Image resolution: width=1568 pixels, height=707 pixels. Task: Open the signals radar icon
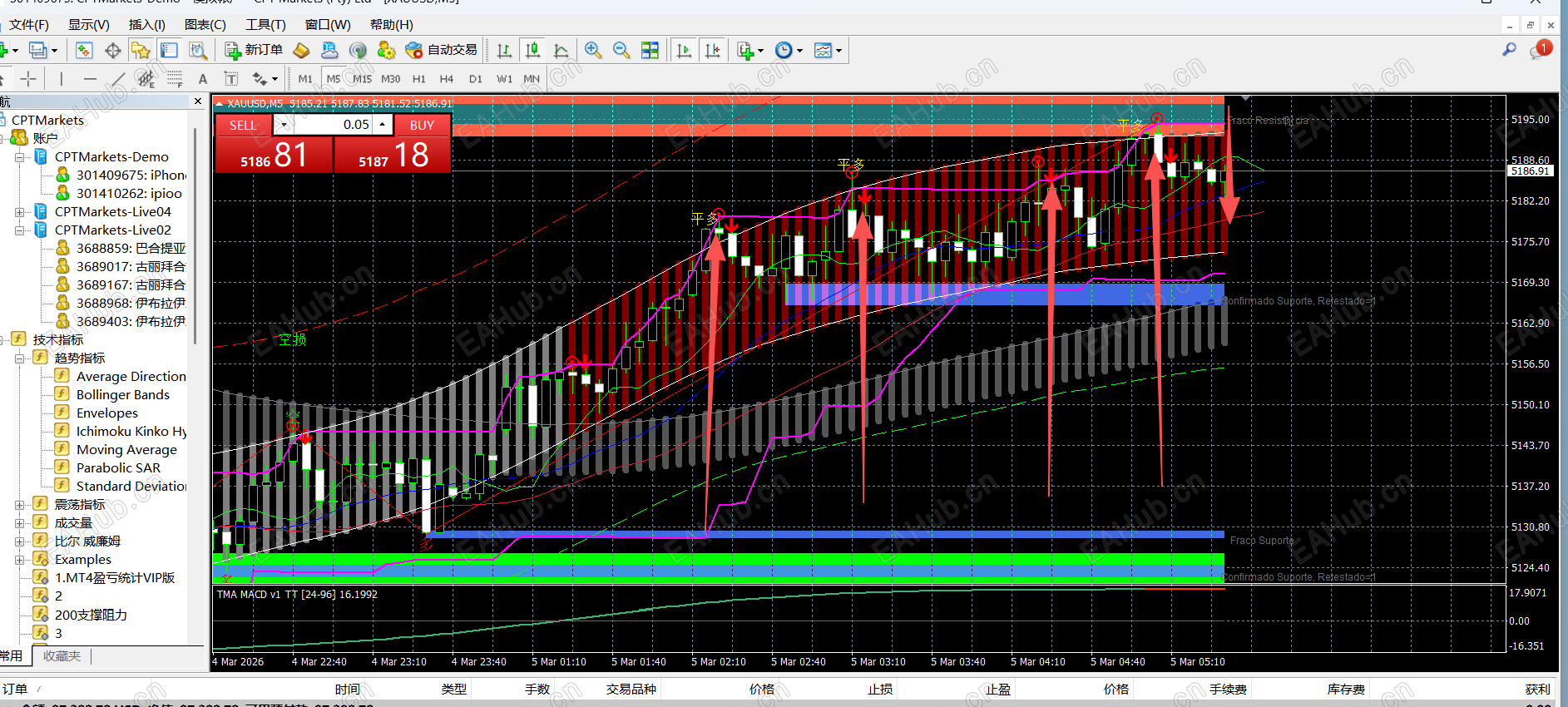coord(358,51)
